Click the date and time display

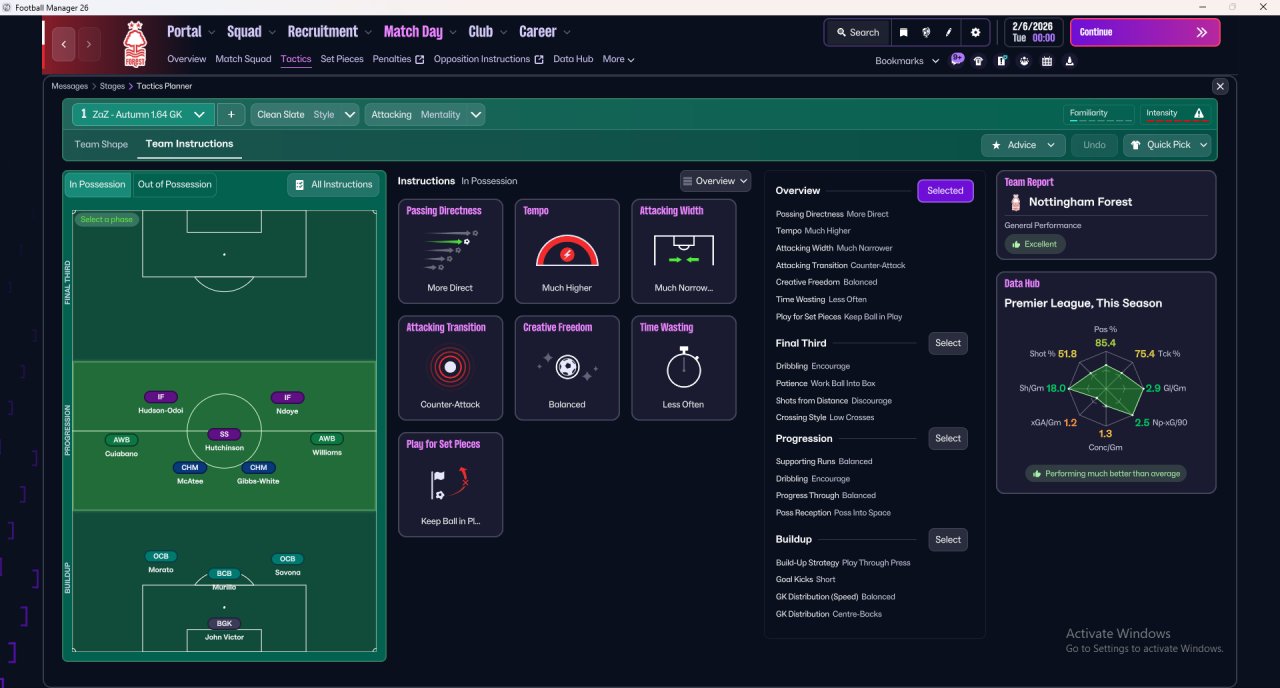(x=1032, y=32)
